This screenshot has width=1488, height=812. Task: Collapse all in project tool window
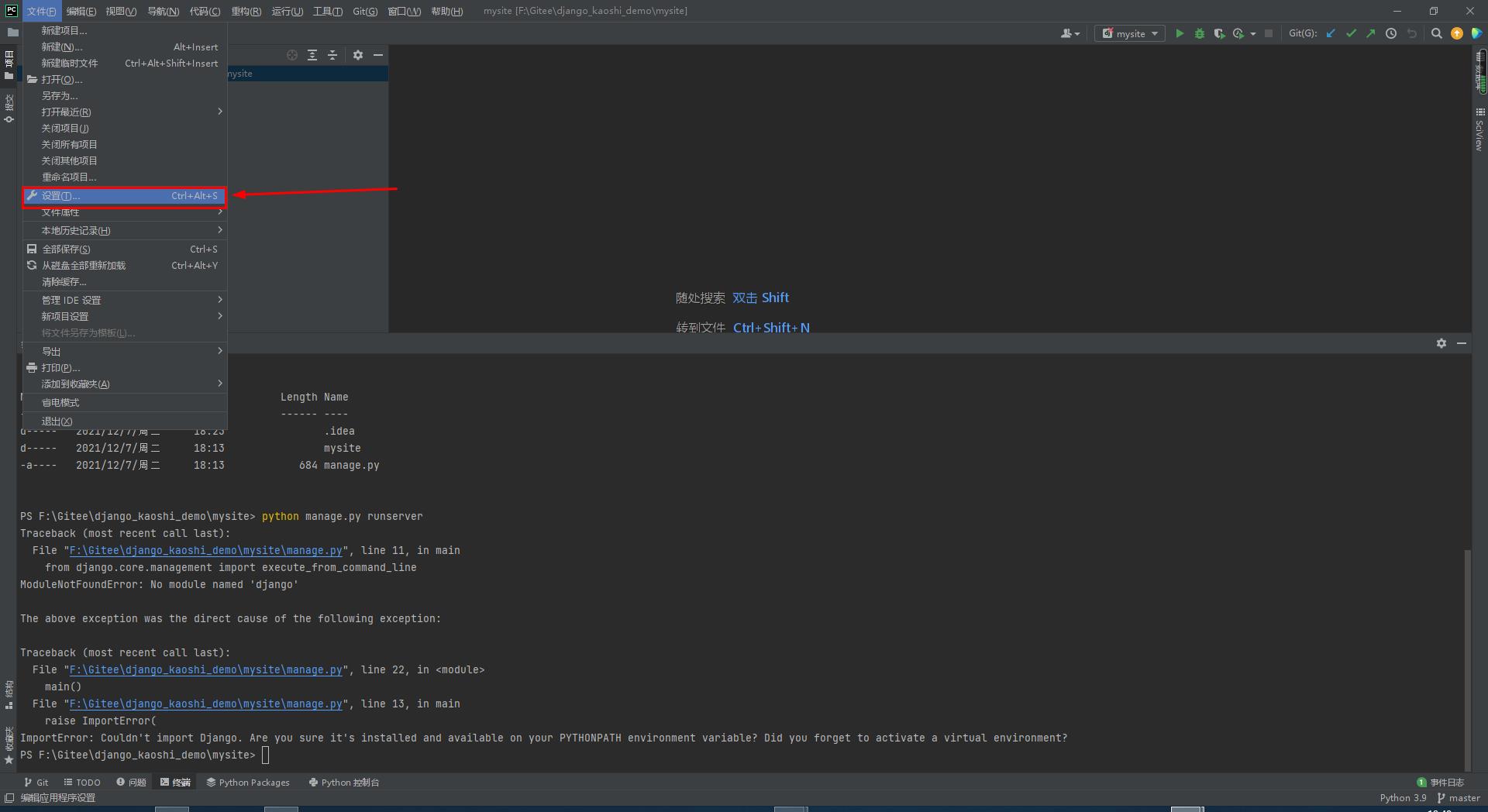coord(332,55)
